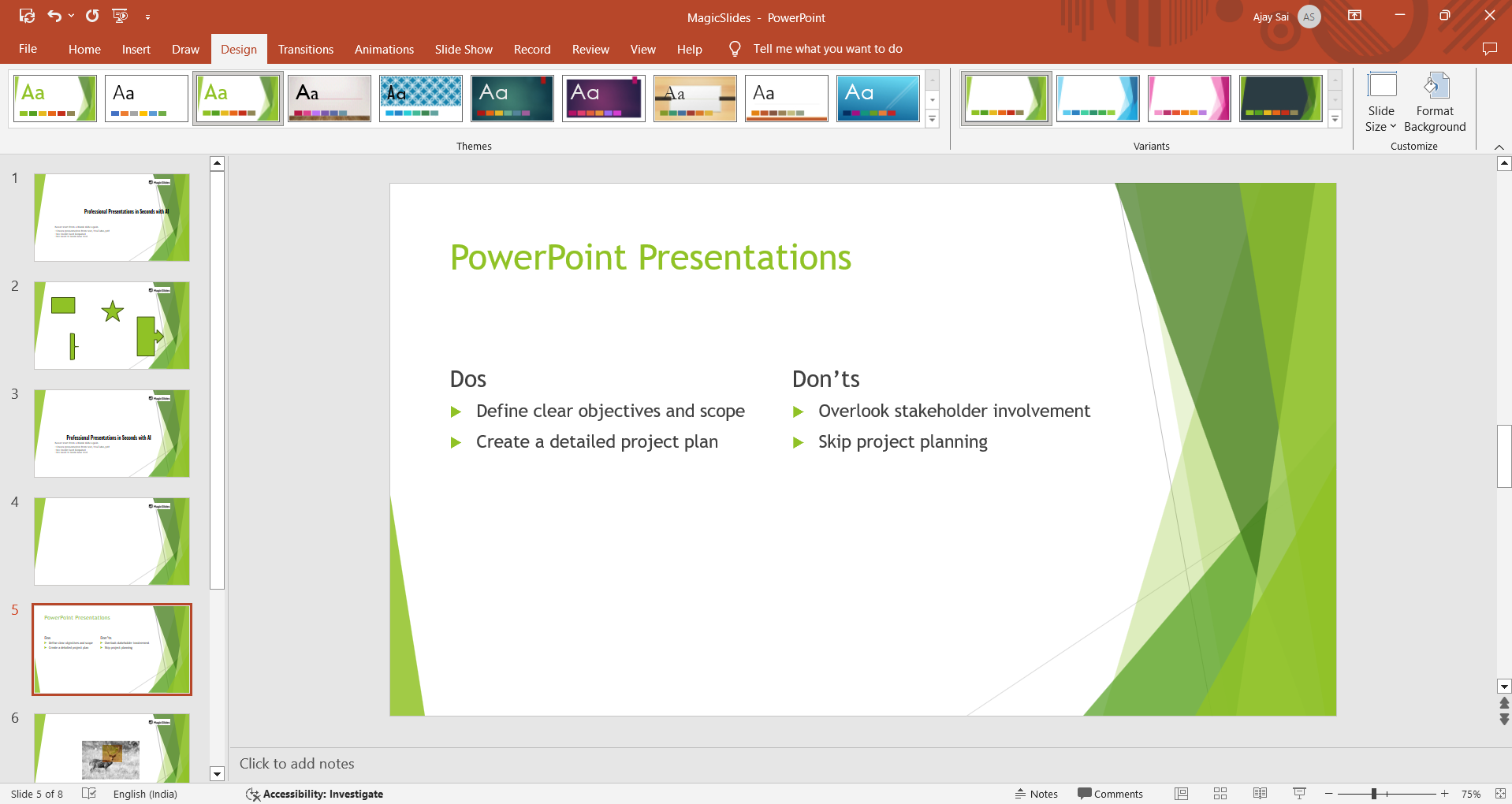Switch to Reading View icon

tap(1260, 794)
